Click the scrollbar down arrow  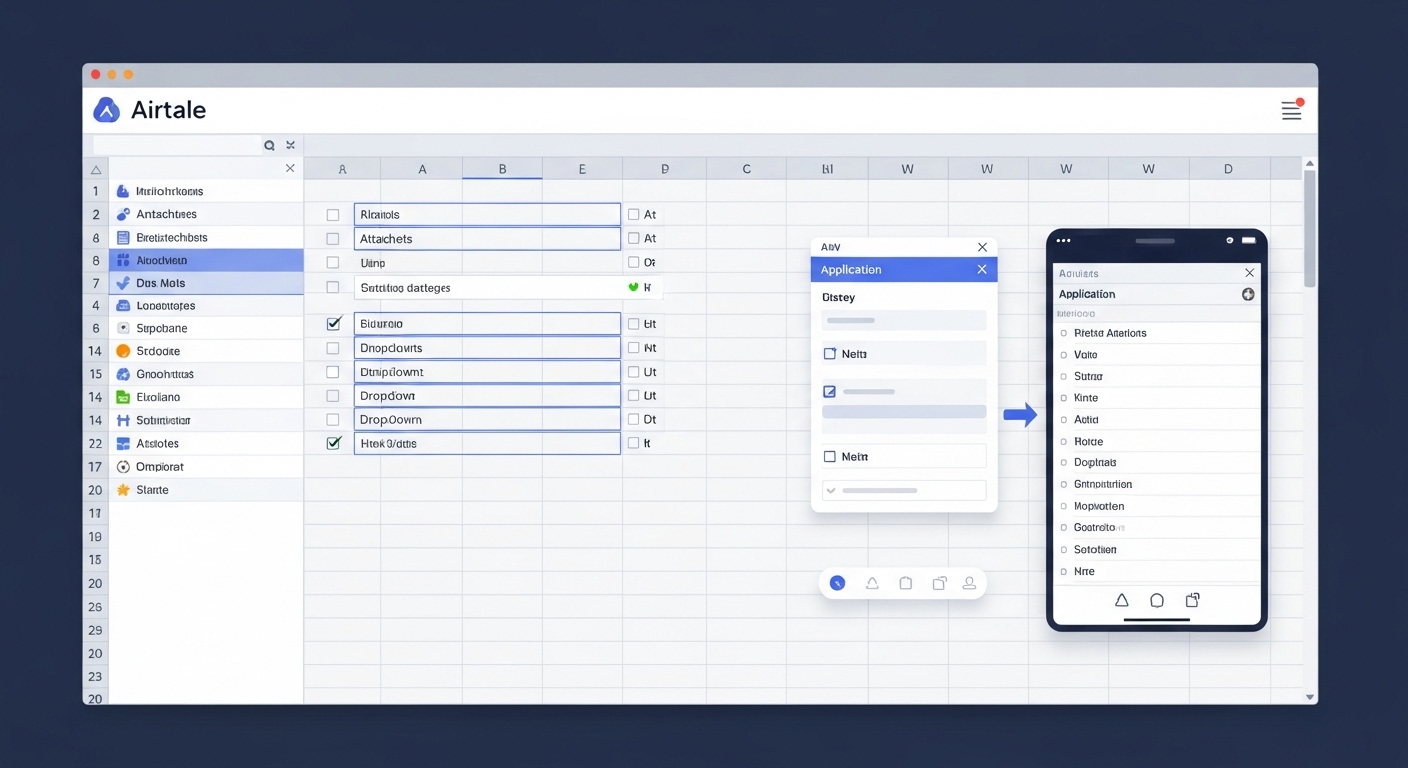pyautogui.click(x=1310, y=697)
